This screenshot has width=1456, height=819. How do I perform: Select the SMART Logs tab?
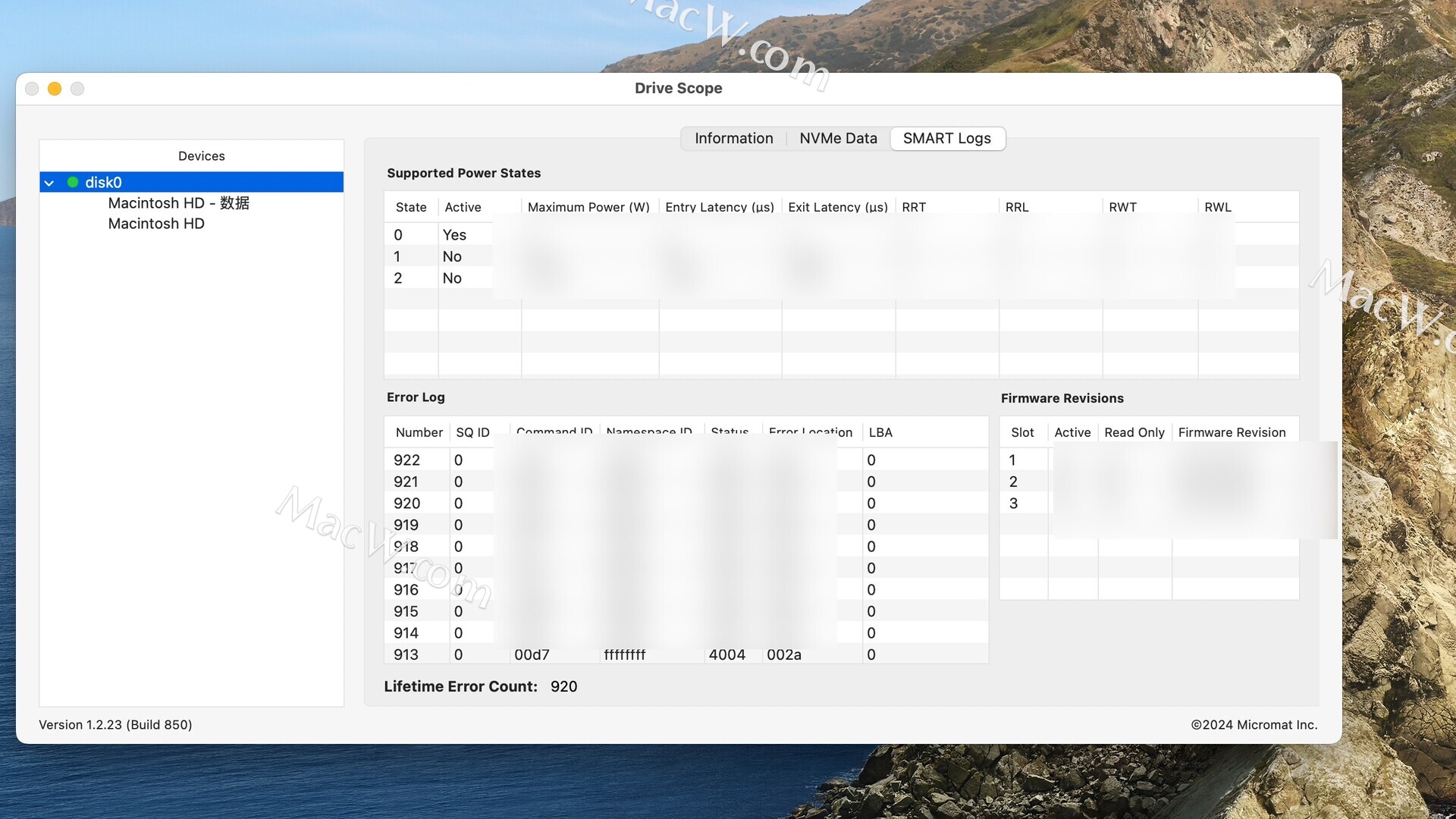(x=946, y=139)
